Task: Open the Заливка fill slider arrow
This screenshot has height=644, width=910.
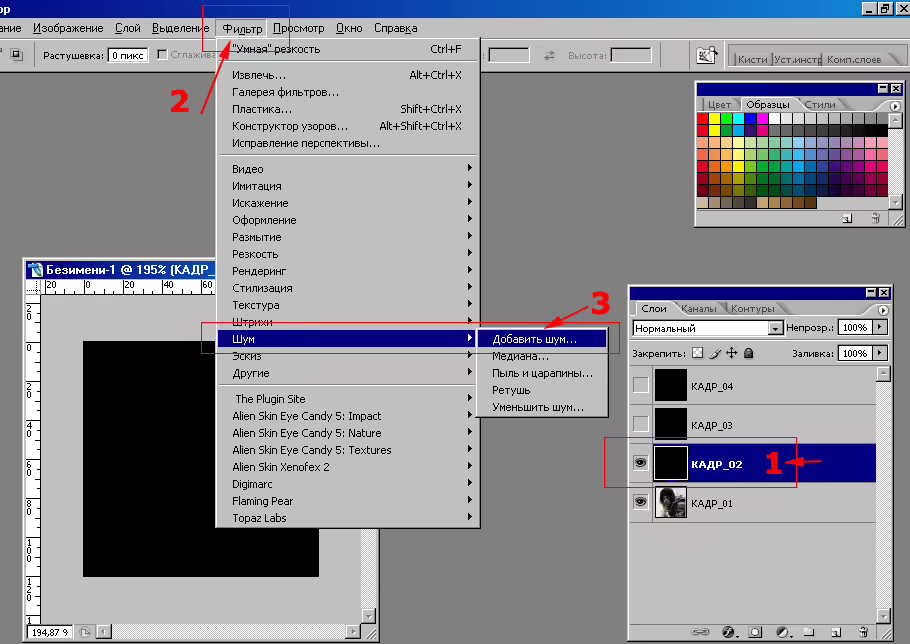Action: (x=880, y=353)
